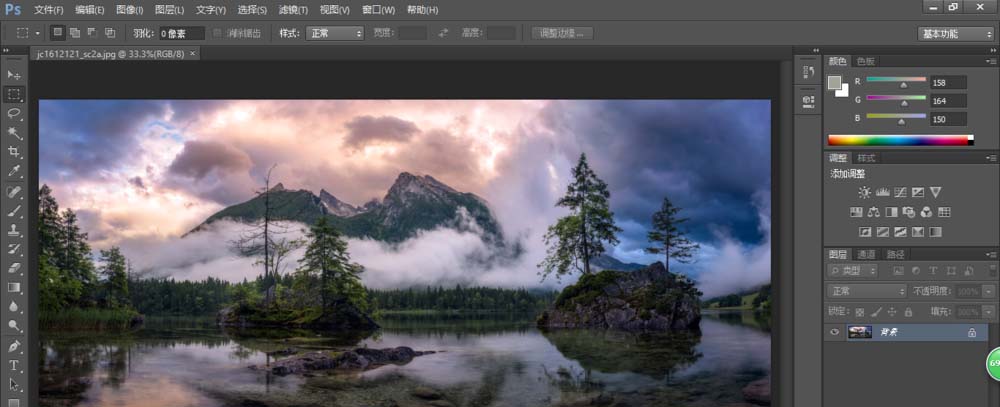This screenshot has width=1000, height=407.
Task: Add a Photo Filter adjustment
Action: [x=909, y=212]
